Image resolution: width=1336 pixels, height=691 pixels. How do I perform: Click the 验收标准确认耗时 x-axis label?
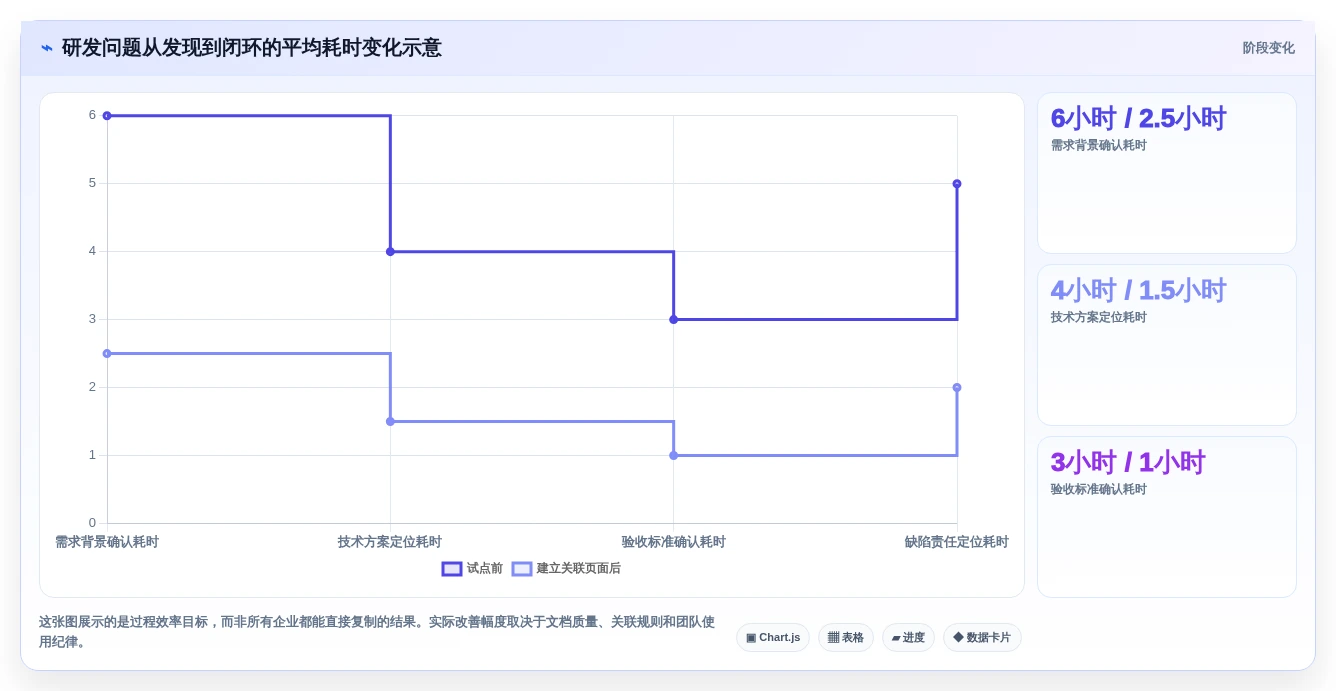(x=673, y=542)
